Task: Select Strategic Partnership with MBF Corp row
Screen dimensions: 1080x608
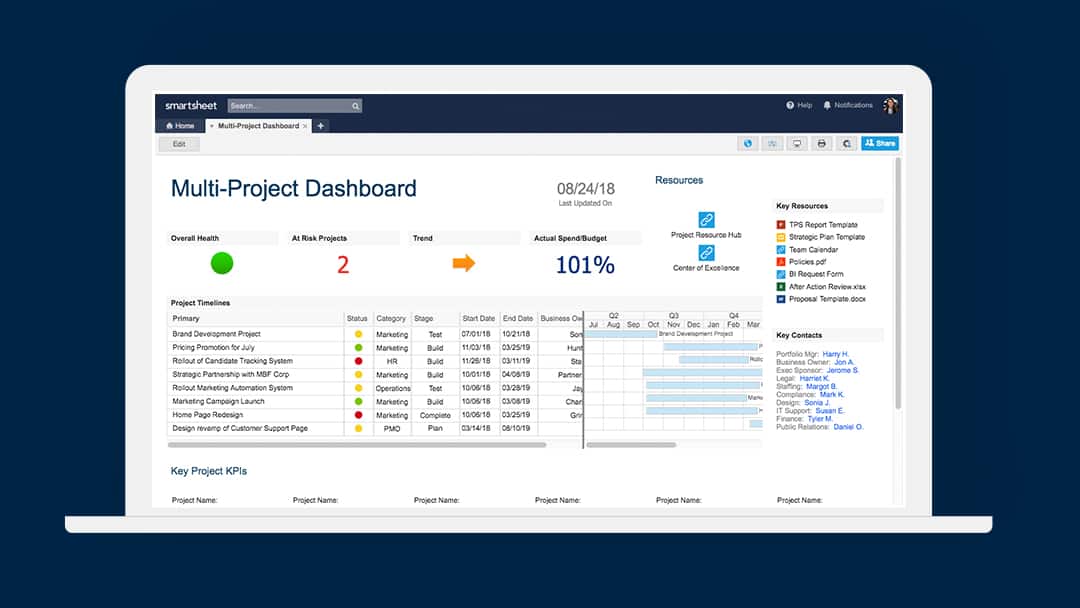Action: 375,375
